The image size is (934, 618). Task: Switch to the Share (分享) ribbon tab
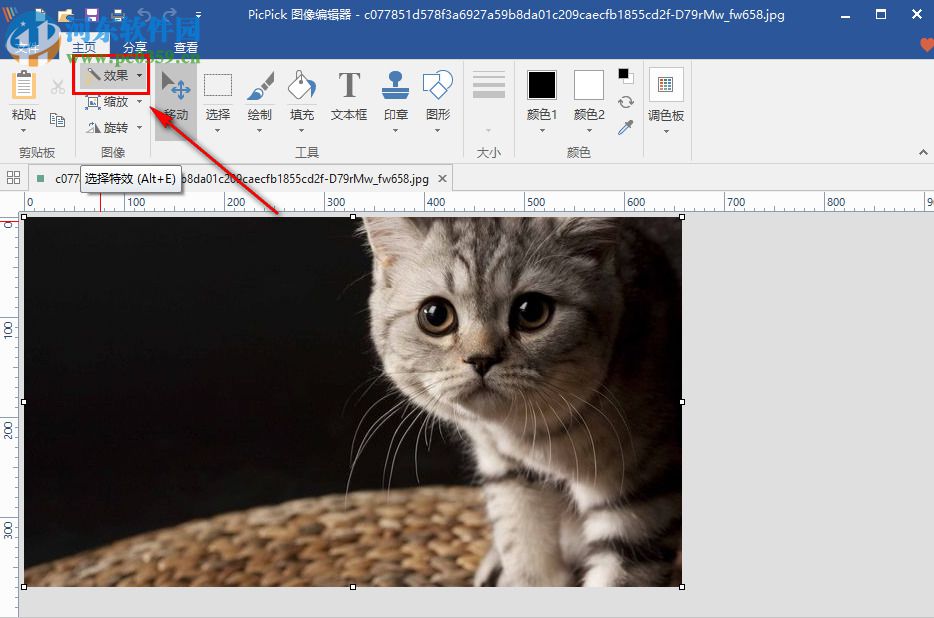tap(134, 47)
